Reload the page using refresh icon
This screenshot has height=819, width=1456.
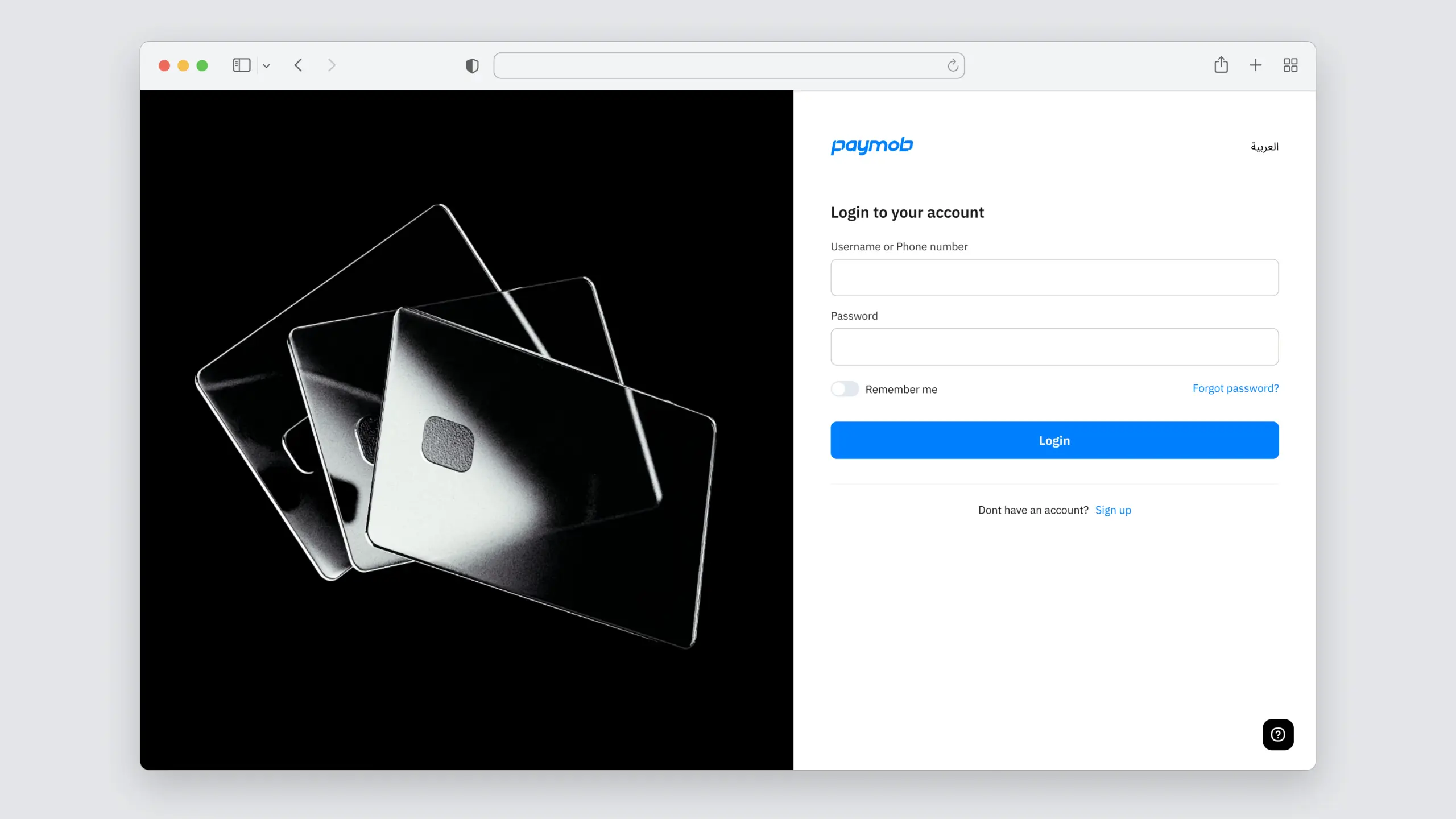pos(953,66)
